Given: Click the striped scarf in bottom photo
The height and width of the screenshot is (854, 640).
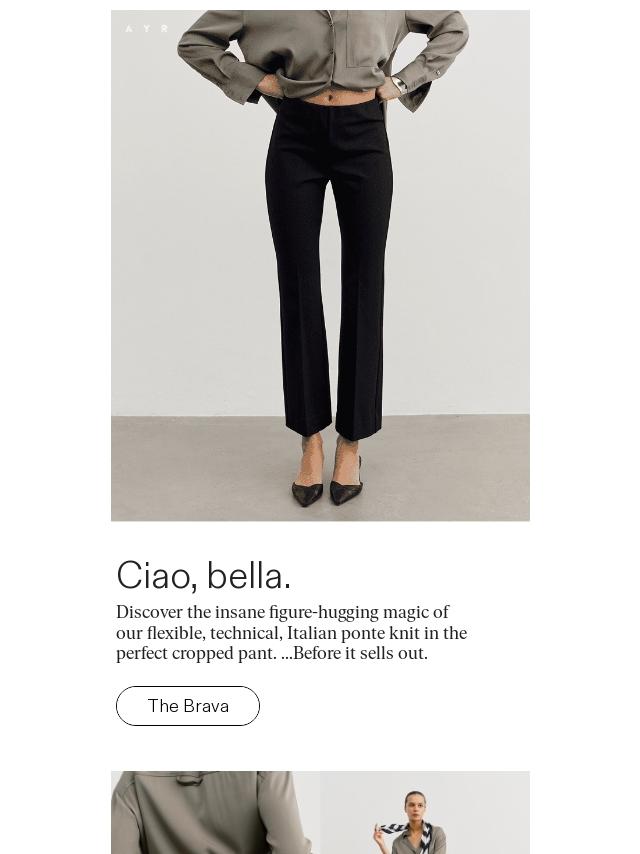Looking at the screenshot, I should pyautogui.click(x=406, y=834).
